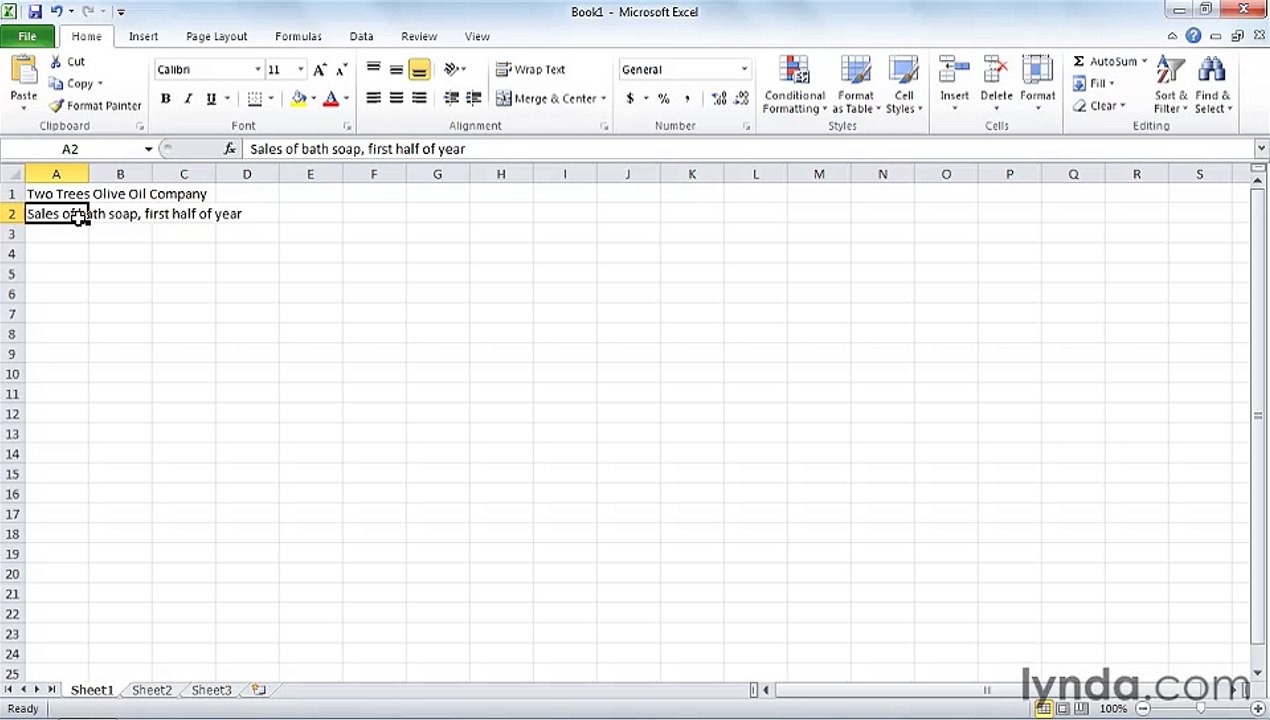The height and width of the screenshot is (720, 1270).
Task: Decrease font size with Shrink Font
Action: (342, 70)
